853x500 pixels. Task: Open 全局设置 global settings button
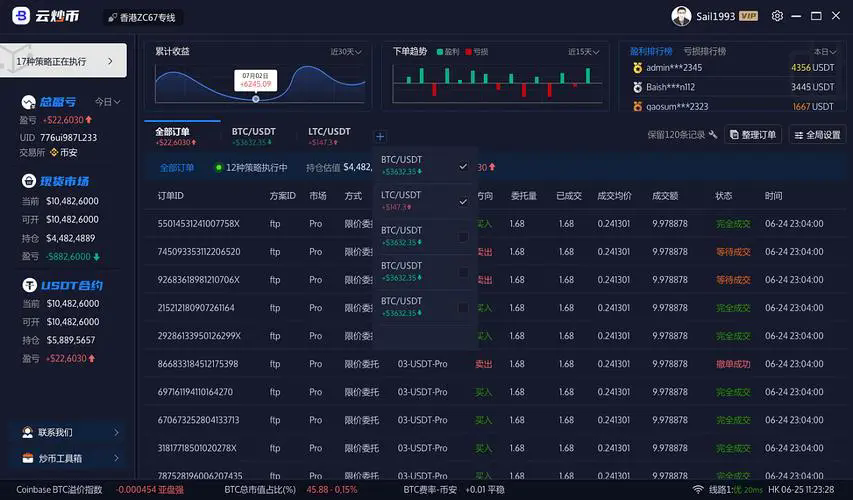pyautogui.click(x=816, y=135)
